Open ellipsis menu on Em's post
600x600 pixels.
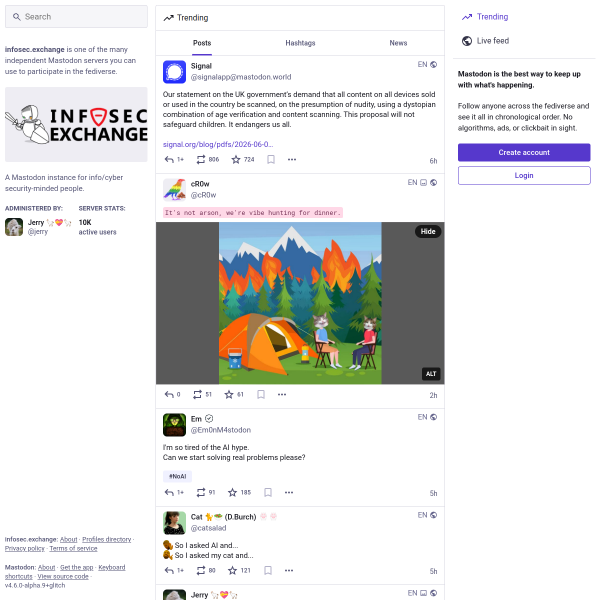(289, 492)
